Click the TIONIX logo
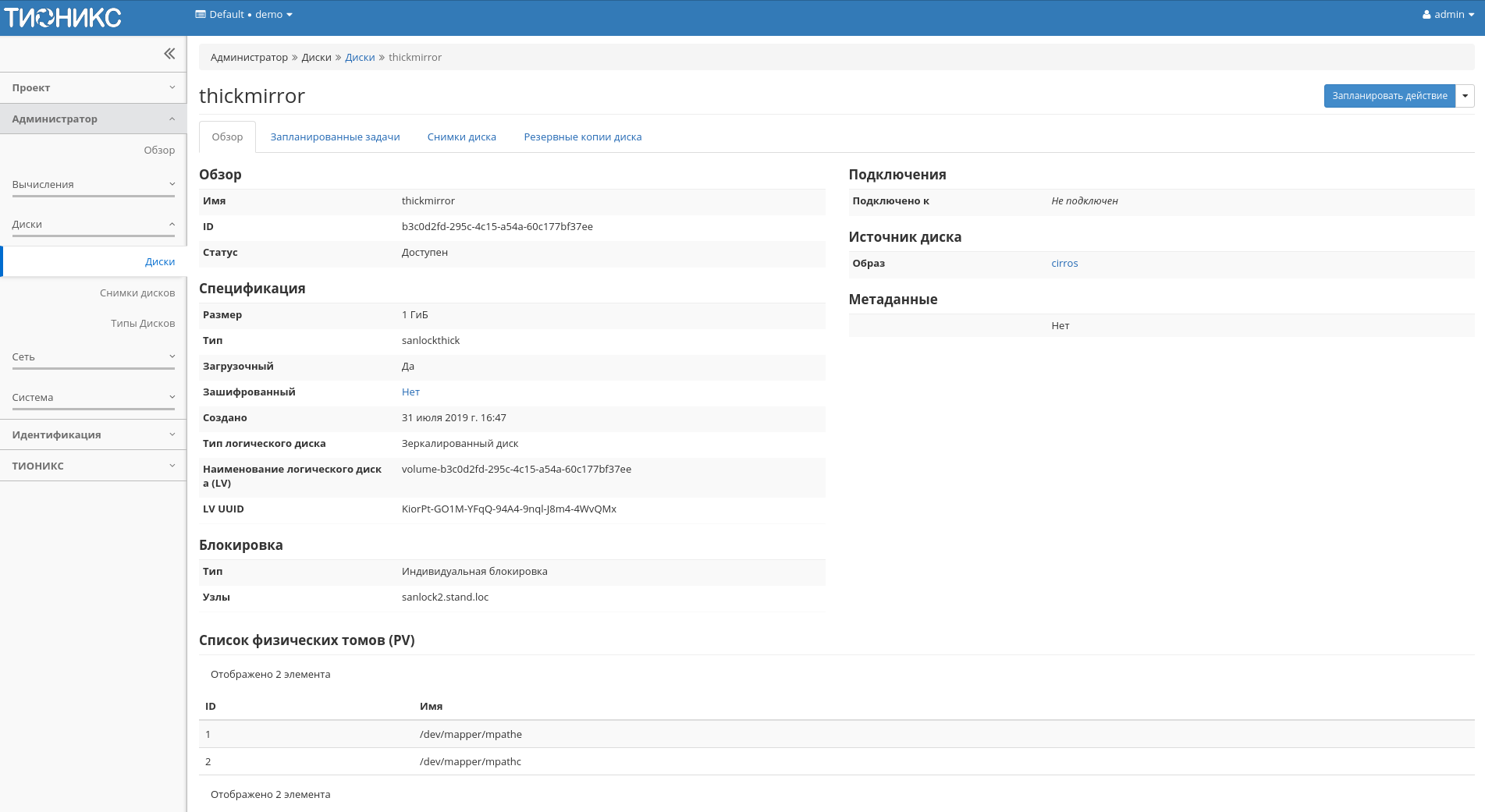Screen dimensions: 1485x812 [62, 17]
